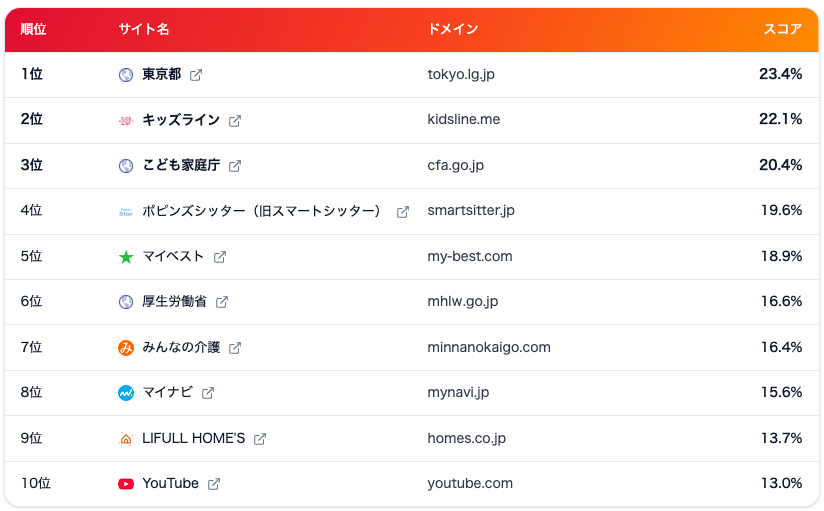Select the ドメイン column header
This screenshot has height=511, width=824.
(453, 29)
